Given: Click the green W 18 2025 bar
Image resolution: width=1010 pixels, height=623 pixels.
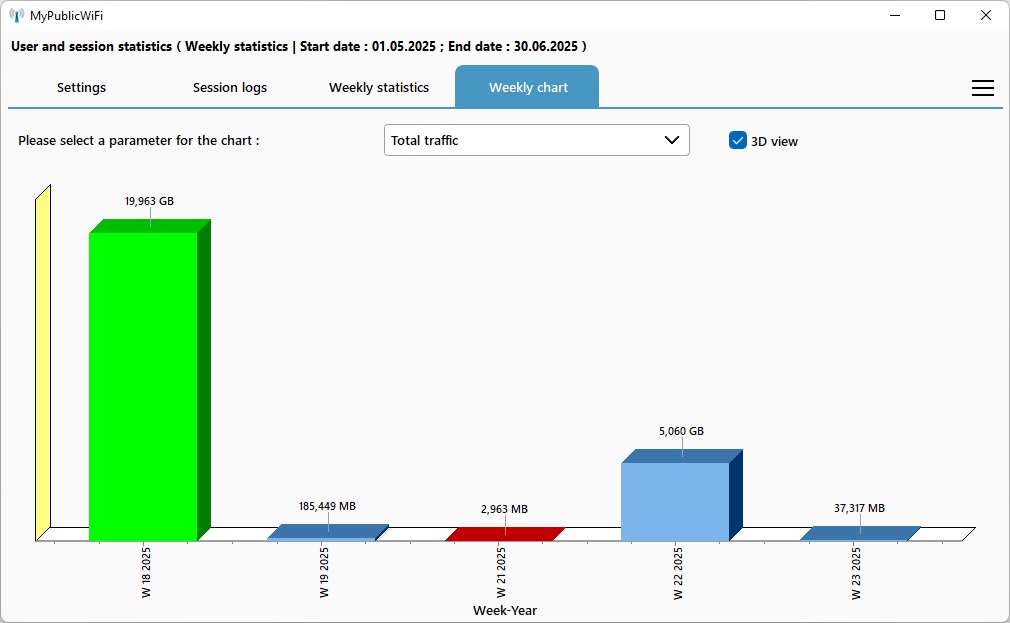Looking at the screenshot, I should pos(143,385).
